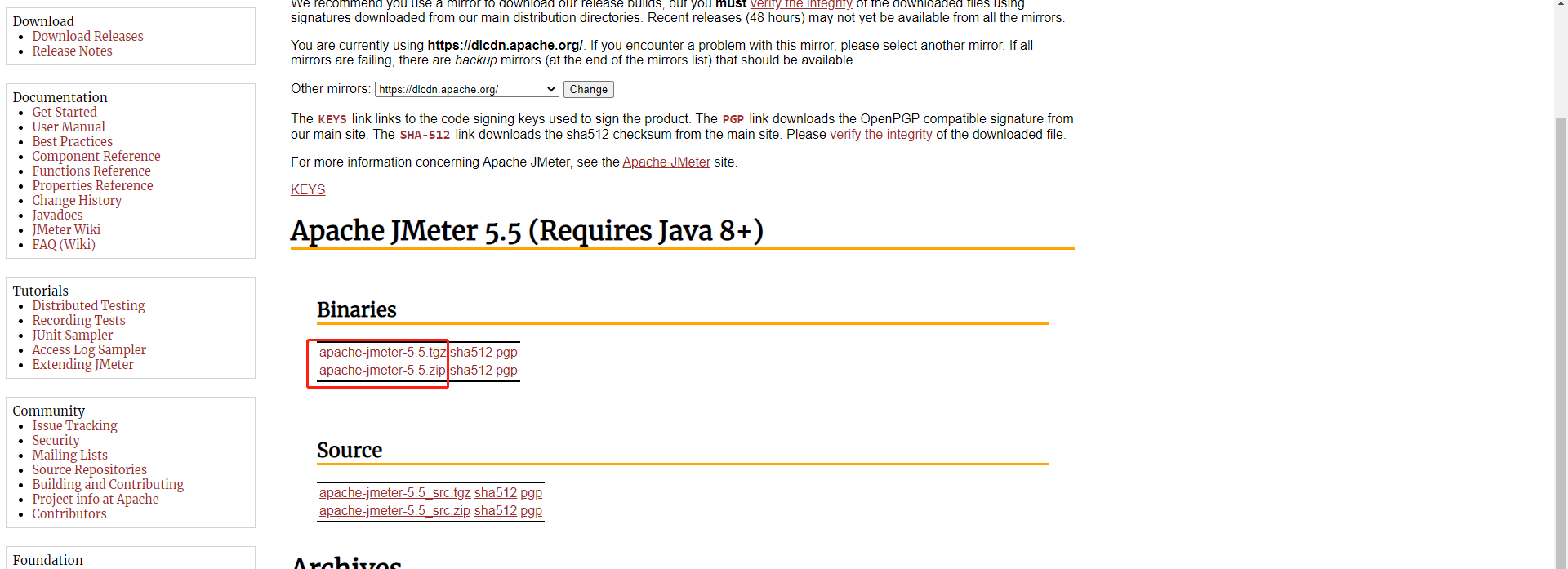Go to the Get Started documentation

point(65,112)
